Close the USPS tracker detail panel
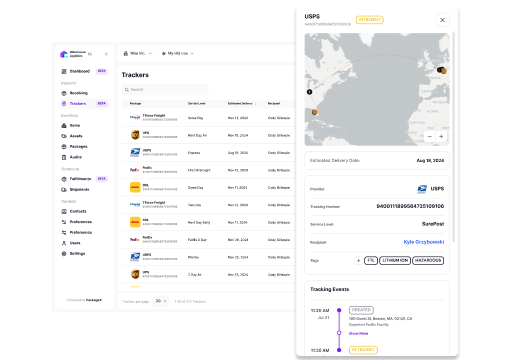The height and width of the screenshot is (360, 510). click(x=442, y=20)
